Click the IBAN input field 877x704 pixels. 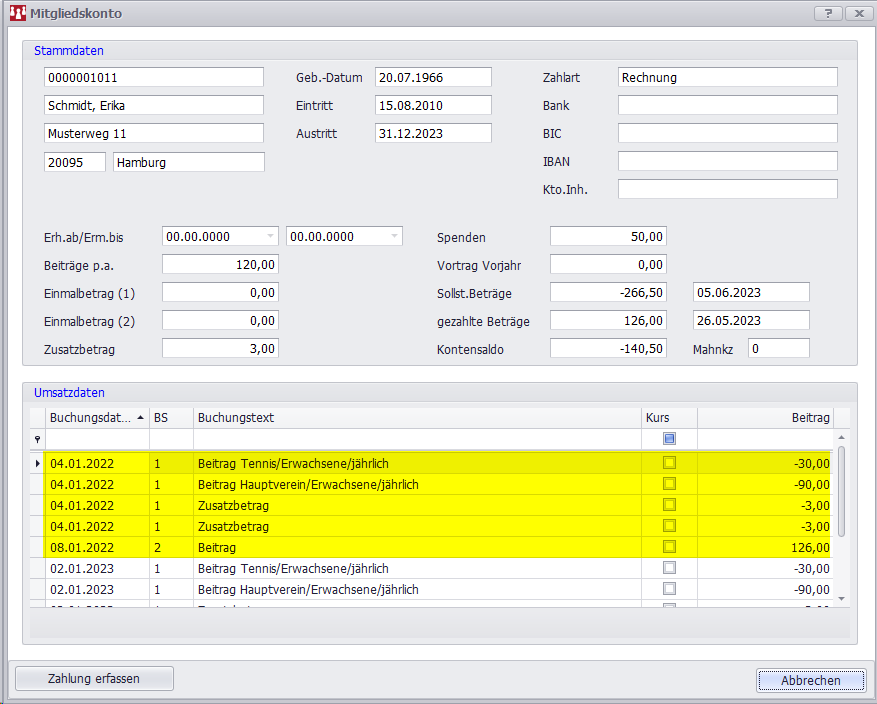pos(727,161)
